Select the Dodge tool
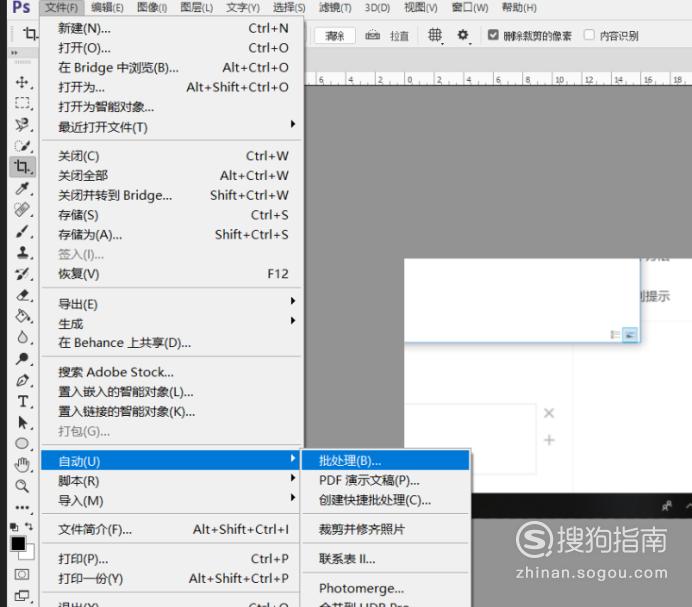Screen dimensions: 692x607 pos(22,358)
